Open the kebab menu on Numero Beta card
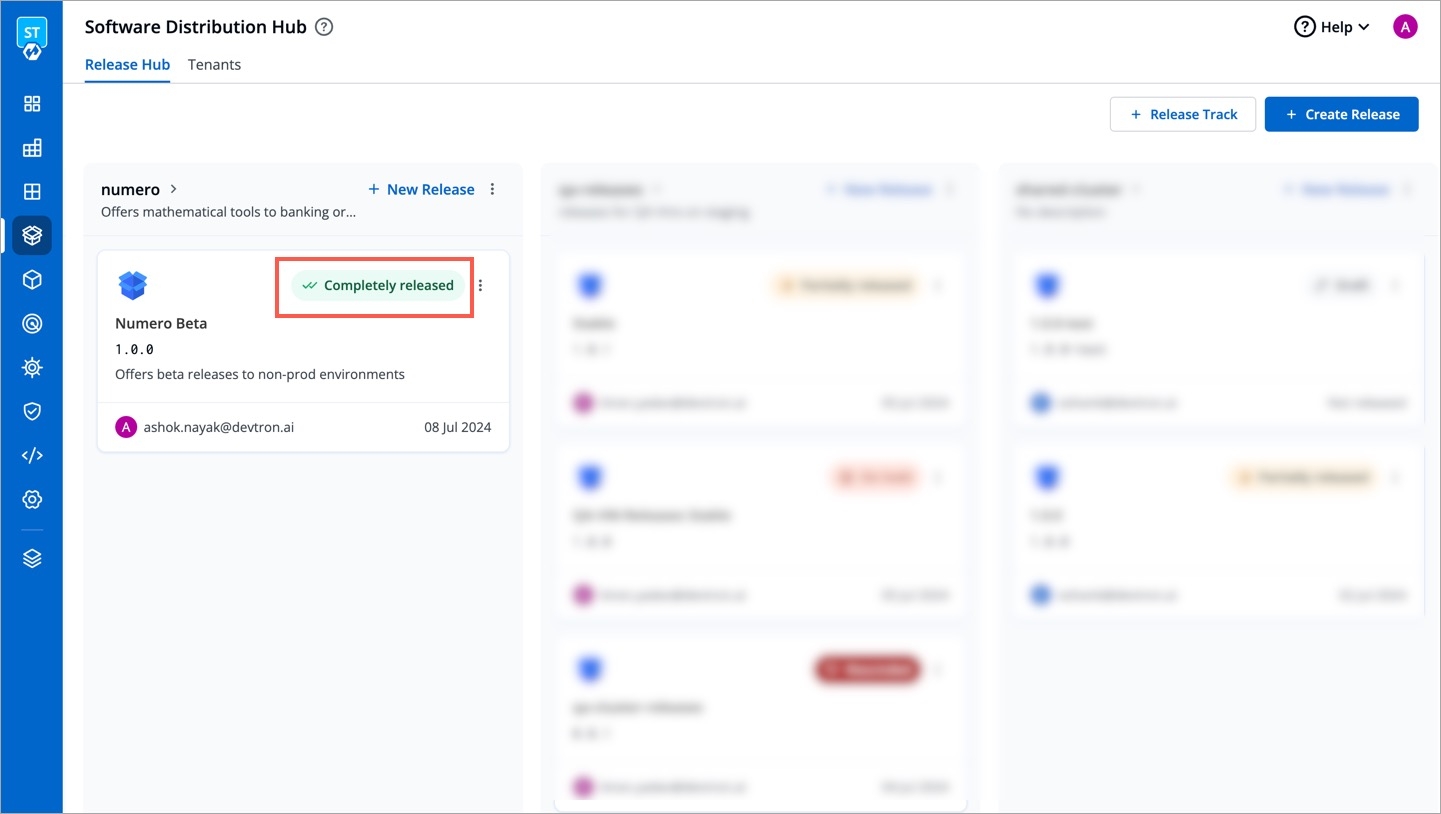Image resolution: width=1441 pixels, height=814 pixels. (x=481, y=286)
